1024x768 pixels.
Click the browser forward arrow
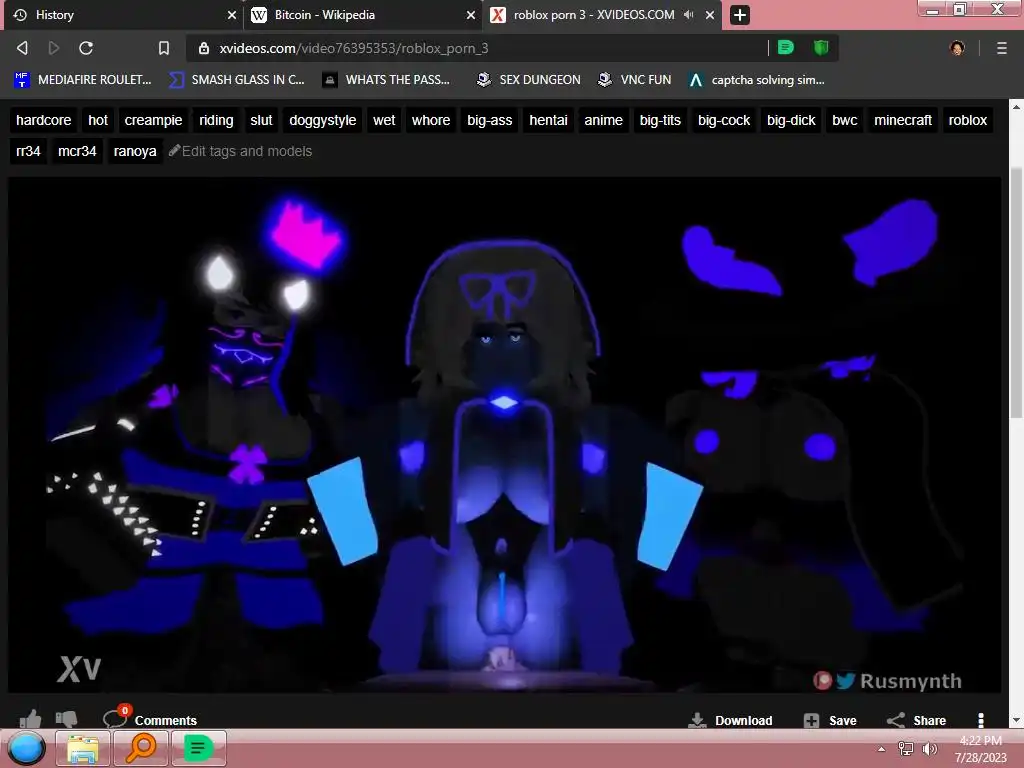click(x=54, y=48)
